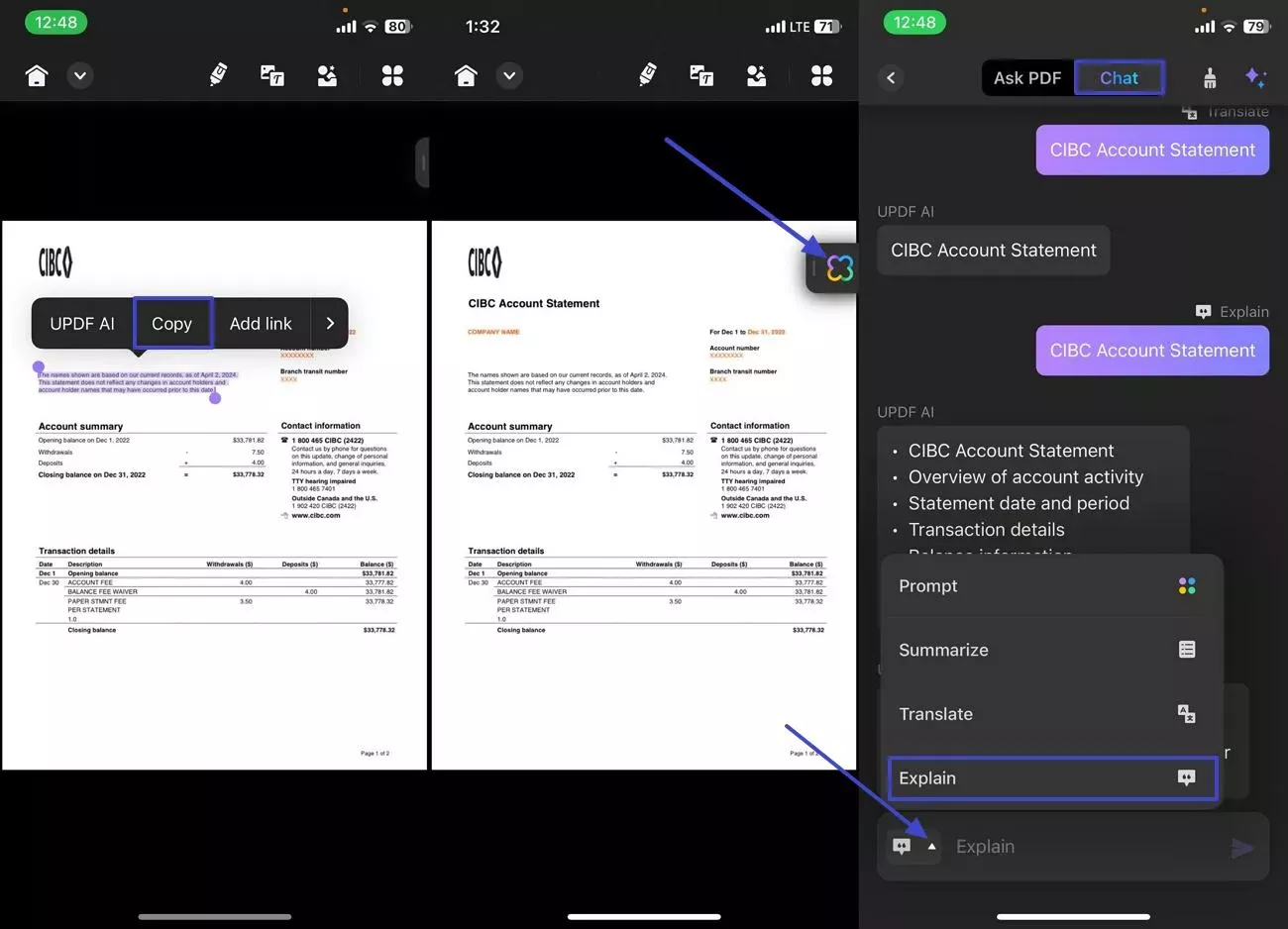This screenshot has width=1288, height=929.
Task: Tap the home icon in the left phone screen
Action: point(37,76)
